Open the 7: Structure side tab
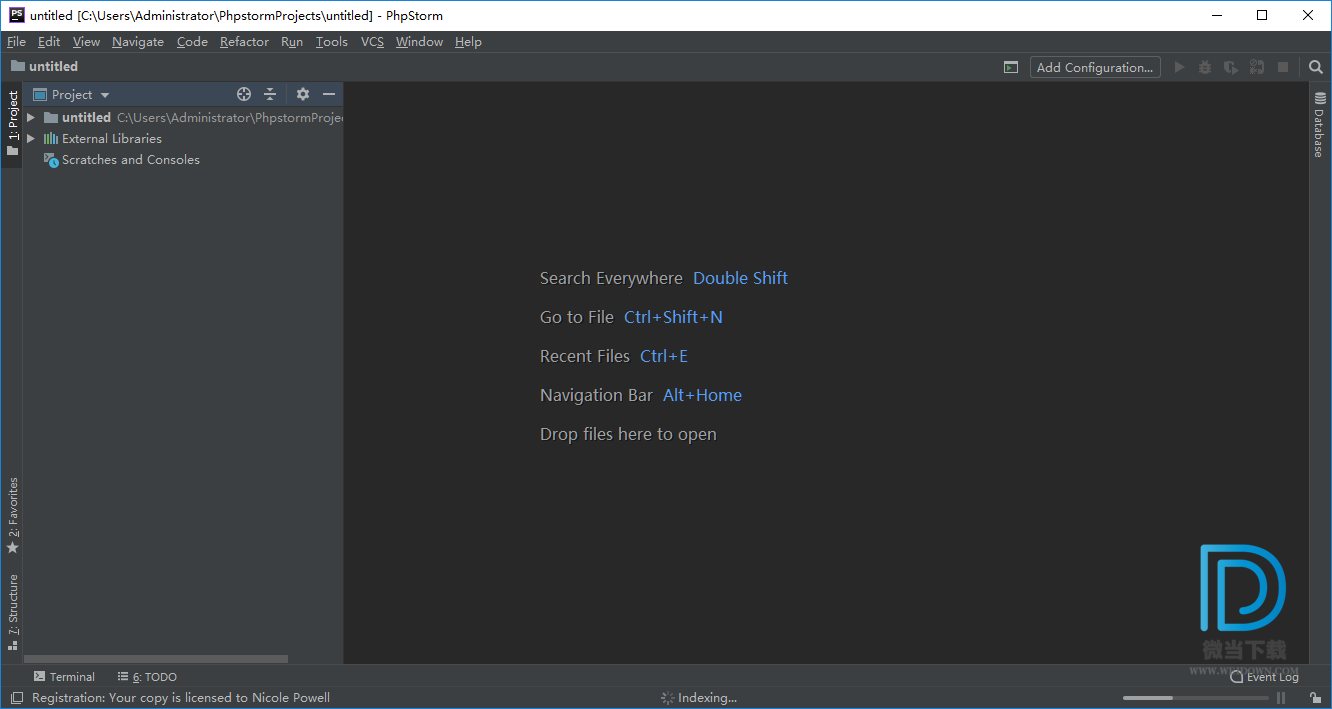1332x709 pixels. click(x=12, y=612)
